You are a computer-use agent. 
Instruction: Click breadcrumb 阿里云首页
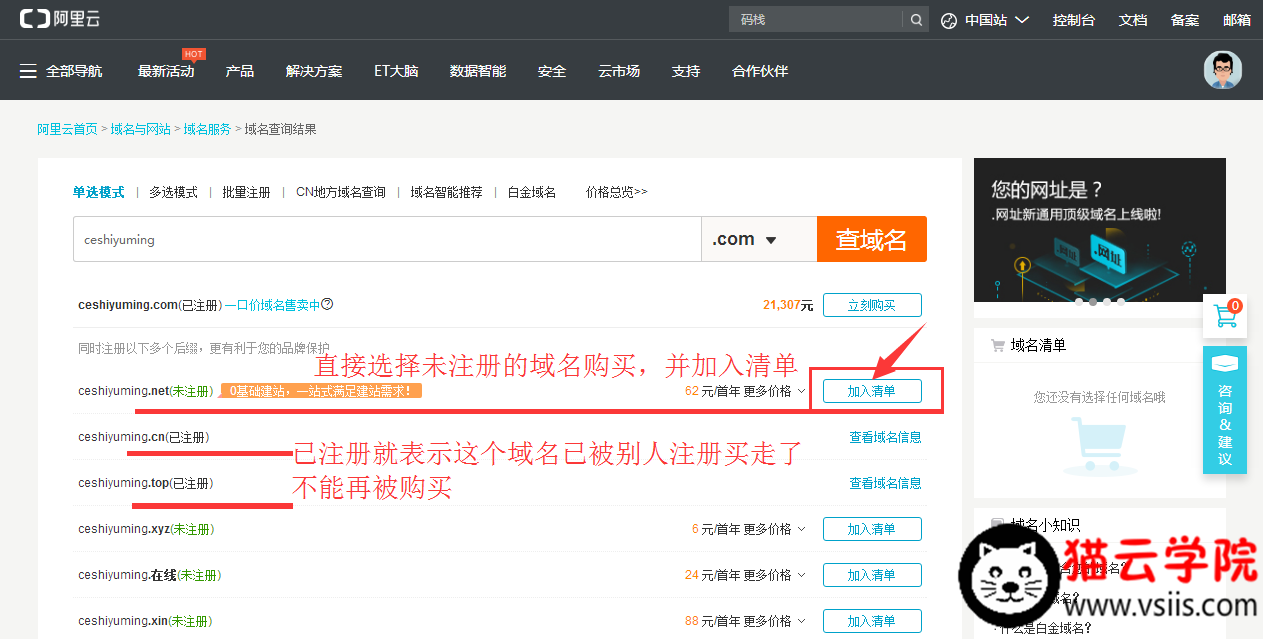pos(67,129)
